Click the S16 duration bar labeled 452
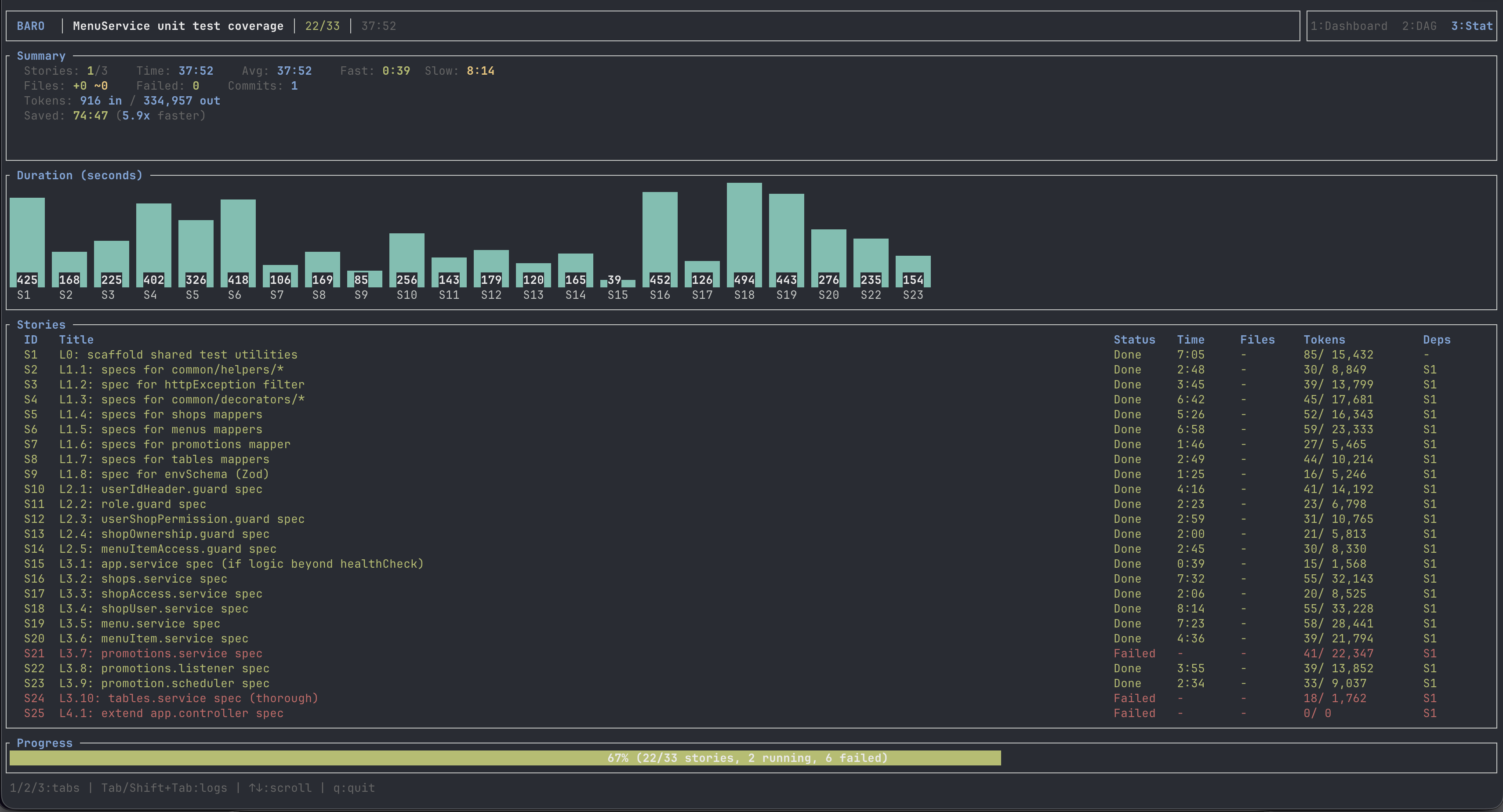Image resolution: width=1503 pixels, height=812 pixels. 660,239
